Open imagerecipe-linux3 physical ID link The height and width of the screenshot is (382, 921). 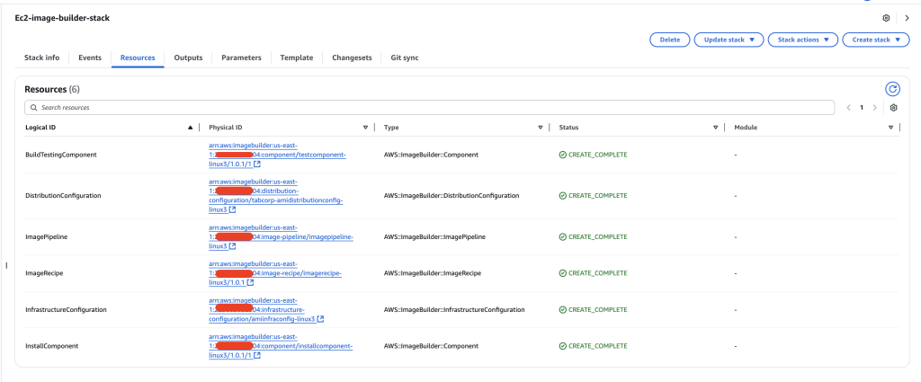pos(275,273)
